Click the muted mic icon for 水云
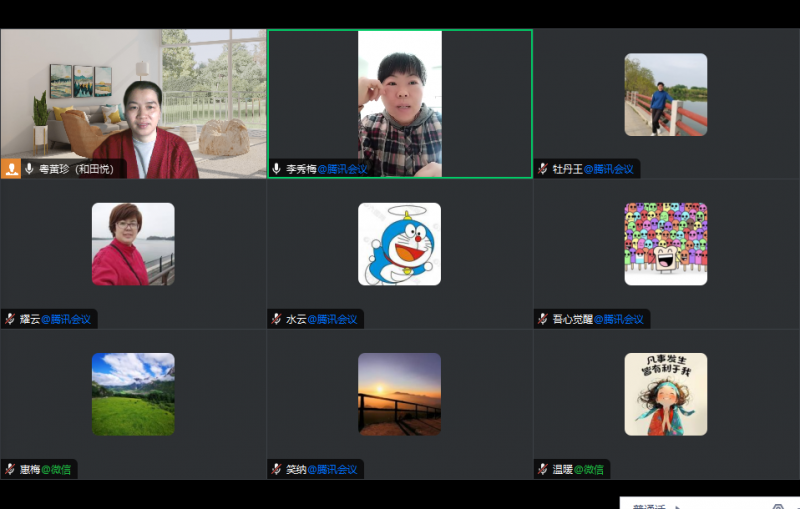 tap(277, 319)
